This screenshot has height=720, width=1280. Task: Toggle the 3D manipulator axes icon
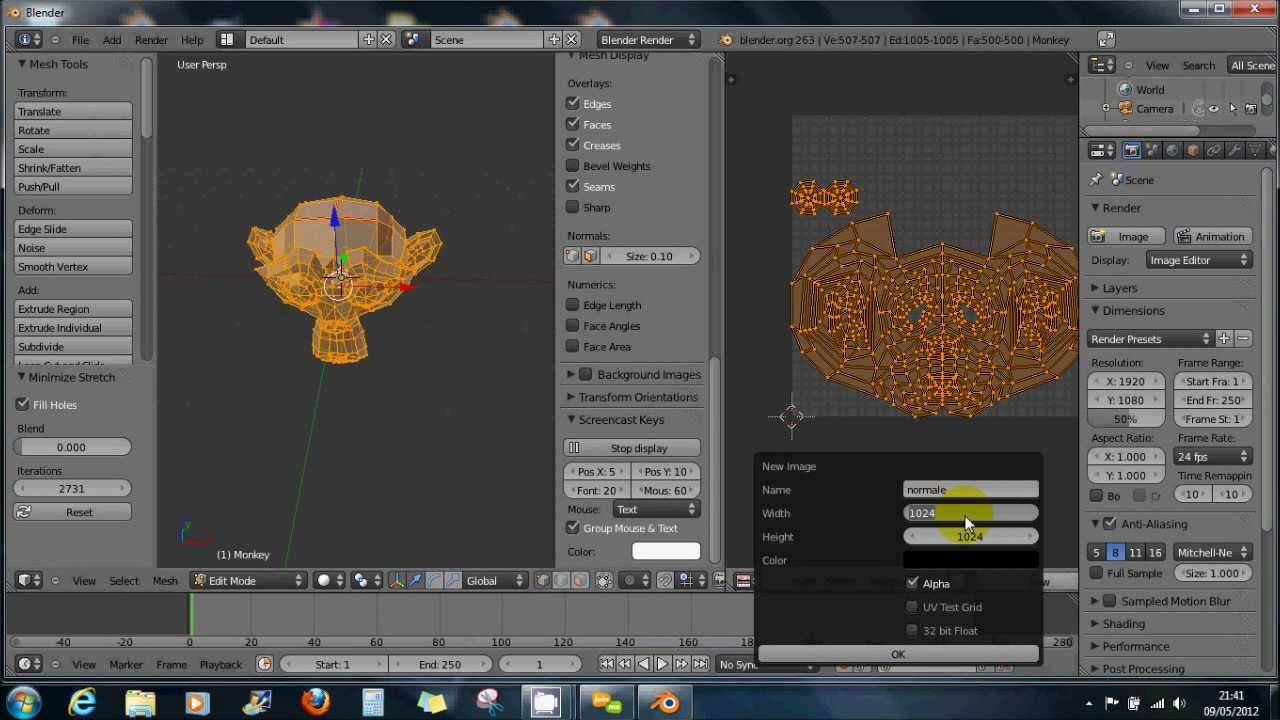396,580
